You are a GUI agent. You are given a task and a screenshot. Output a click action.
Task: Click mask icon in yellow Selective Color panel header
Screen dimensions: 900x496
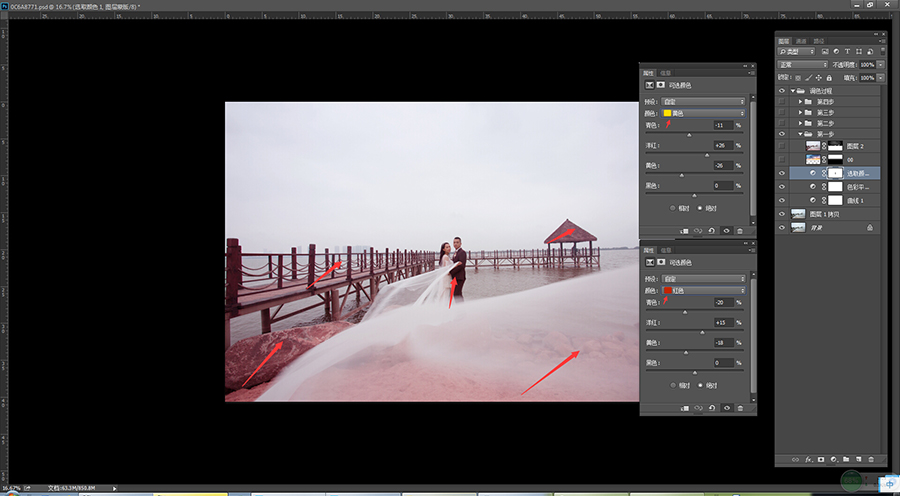pyautogui.click(x=661, y=85)
